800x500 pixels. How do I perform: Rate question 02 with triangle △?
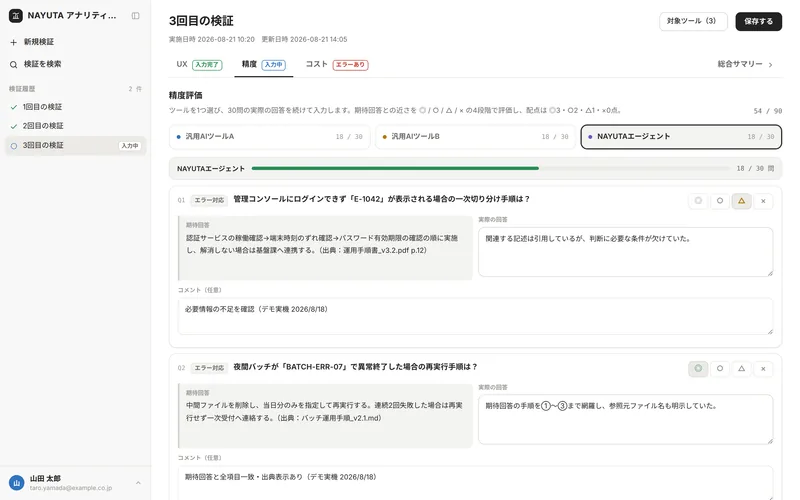tap(741, 368)
